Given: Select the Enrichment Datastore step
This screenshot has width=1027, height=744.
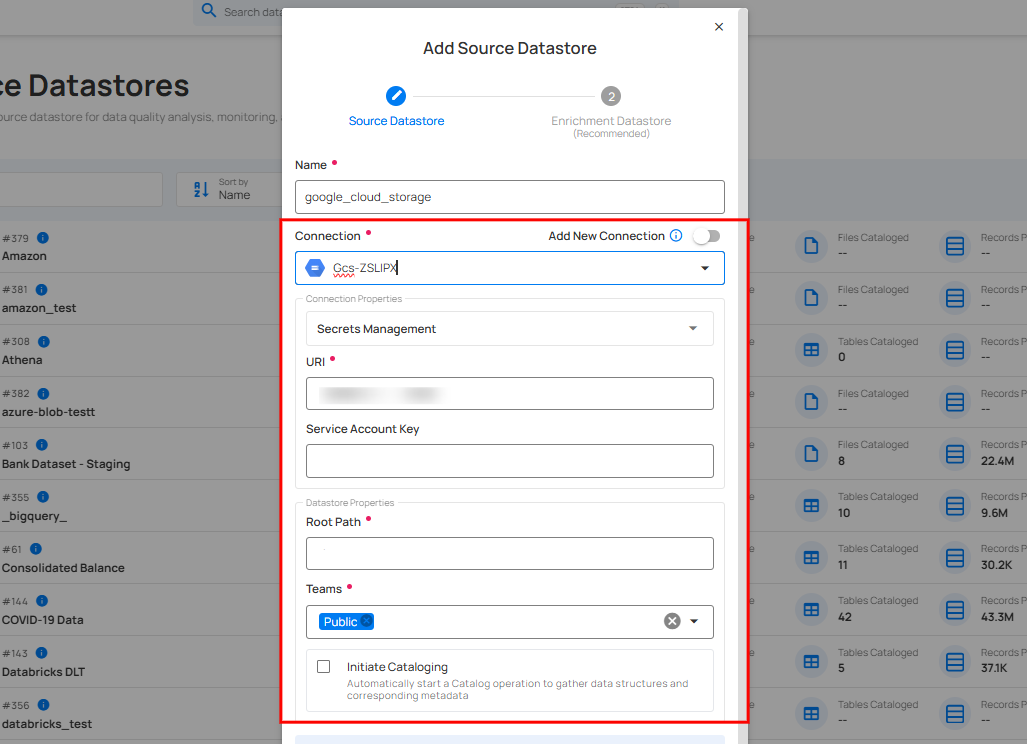Looking at the screenshot, I should 611,97.
